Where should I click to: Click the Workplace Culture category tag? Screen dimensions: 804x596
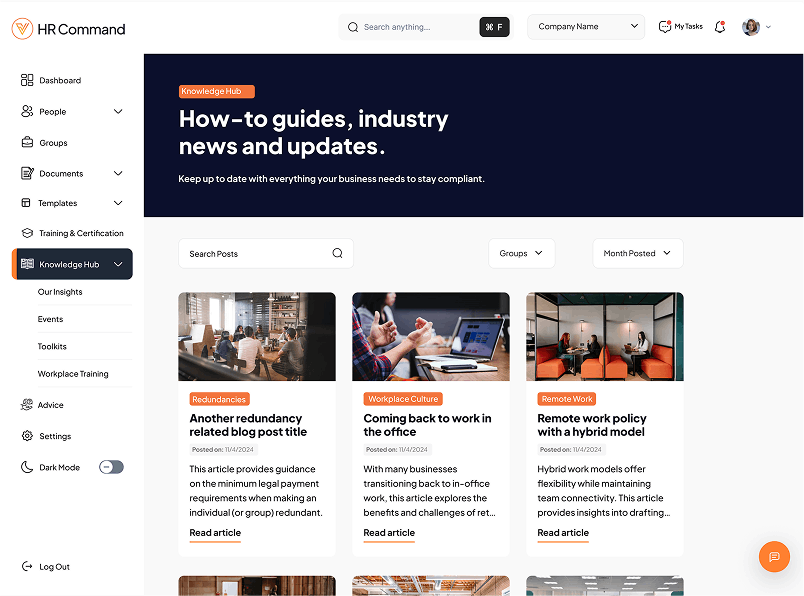403,399
